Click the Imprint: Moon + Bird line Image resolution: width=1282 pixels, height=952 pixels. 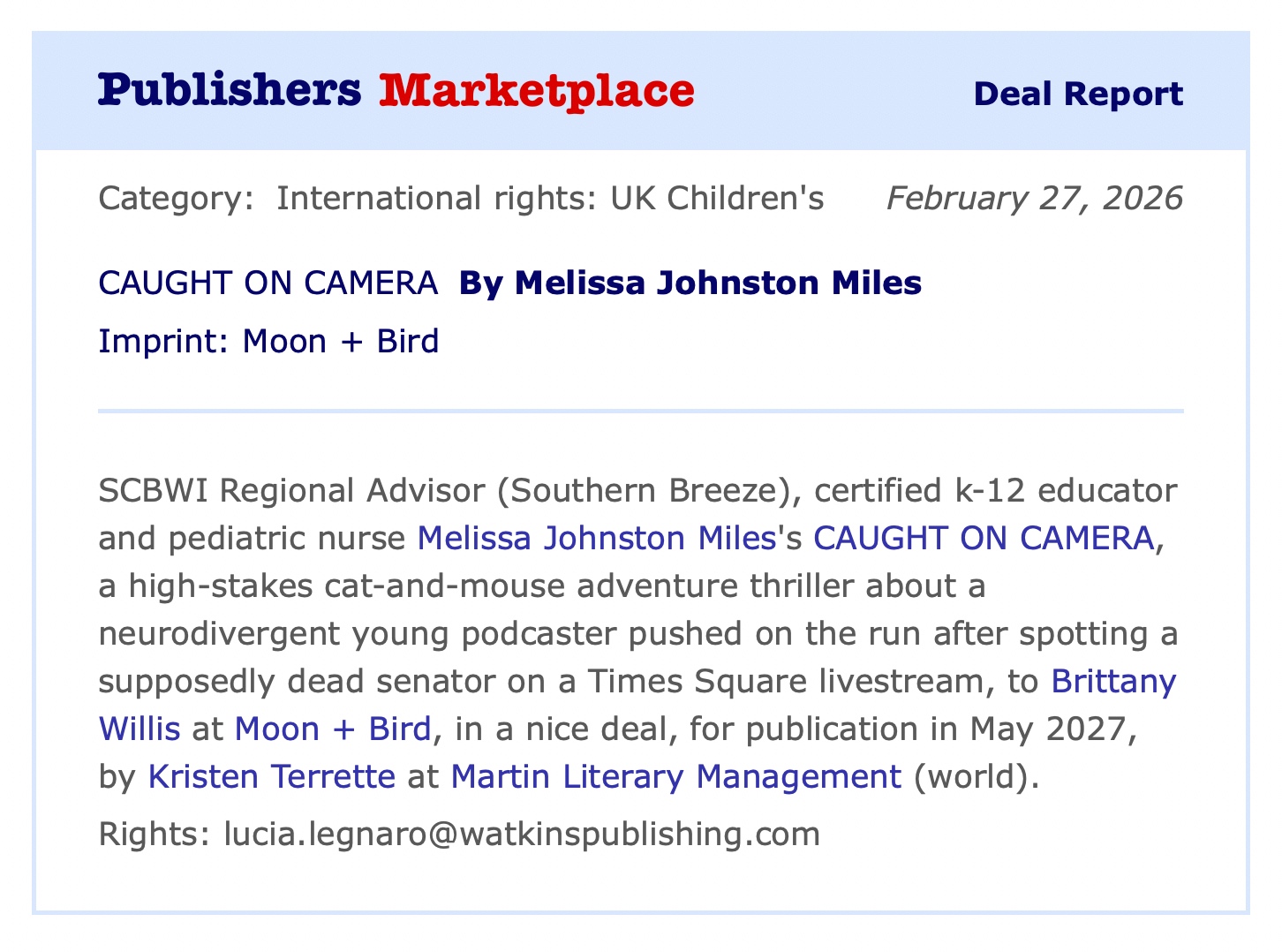[268, 341]
